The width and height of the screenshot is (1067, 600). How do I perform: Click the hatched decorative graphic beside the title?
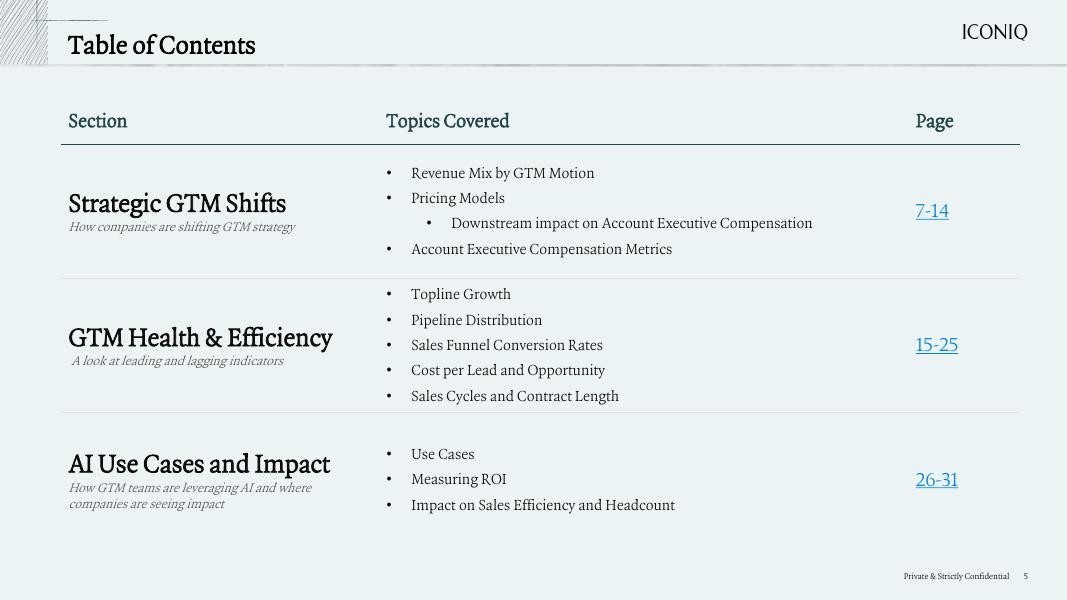point(24,33)
